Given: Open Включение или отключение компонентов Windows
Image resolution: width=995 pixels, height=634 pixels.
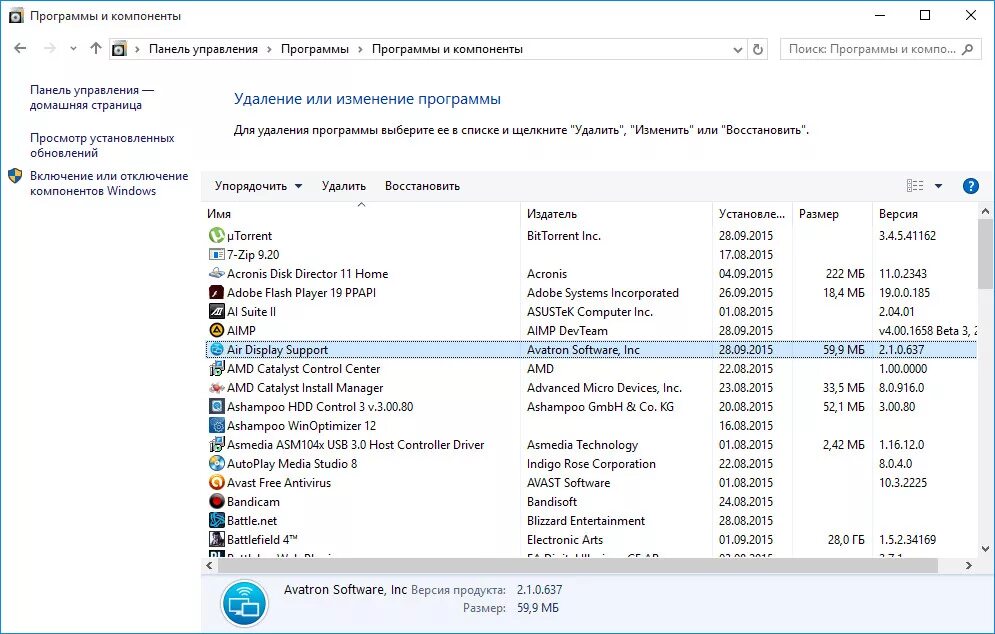Looking at the screenshot, I should pos(109,183).
